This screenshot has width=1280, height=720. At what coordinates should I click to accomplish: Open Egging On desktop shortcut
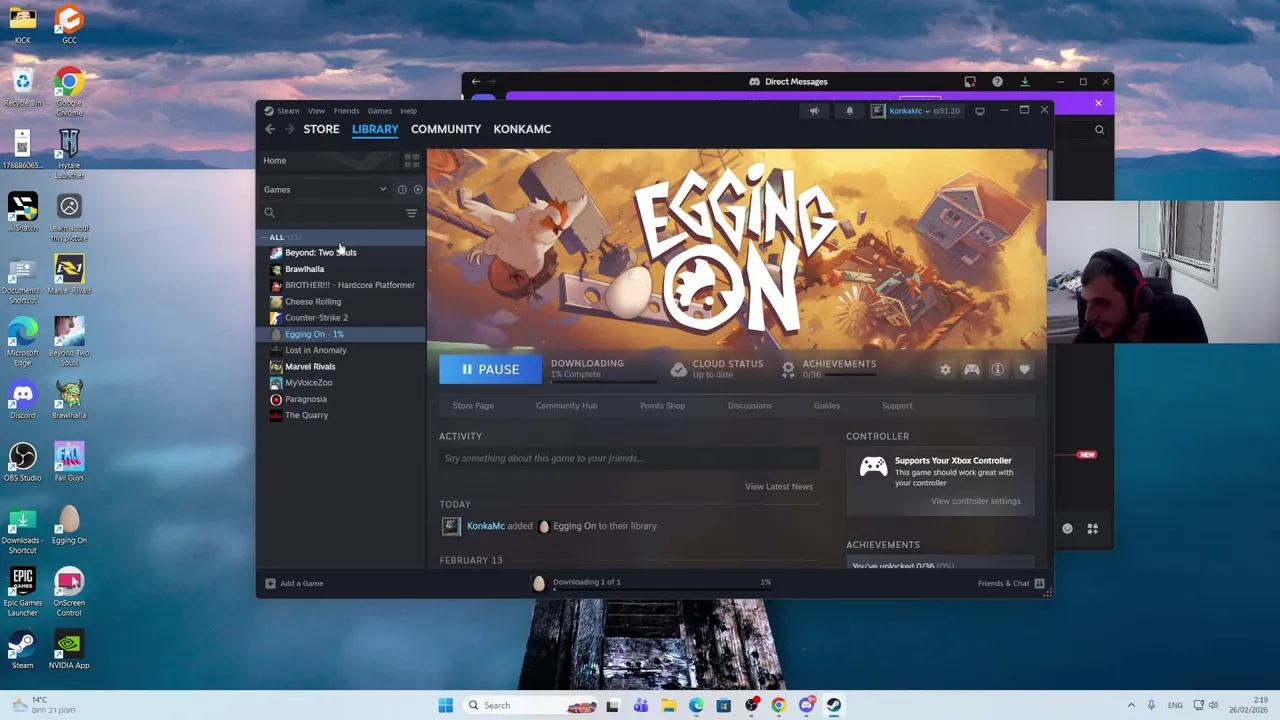click(x=69, y=524)
